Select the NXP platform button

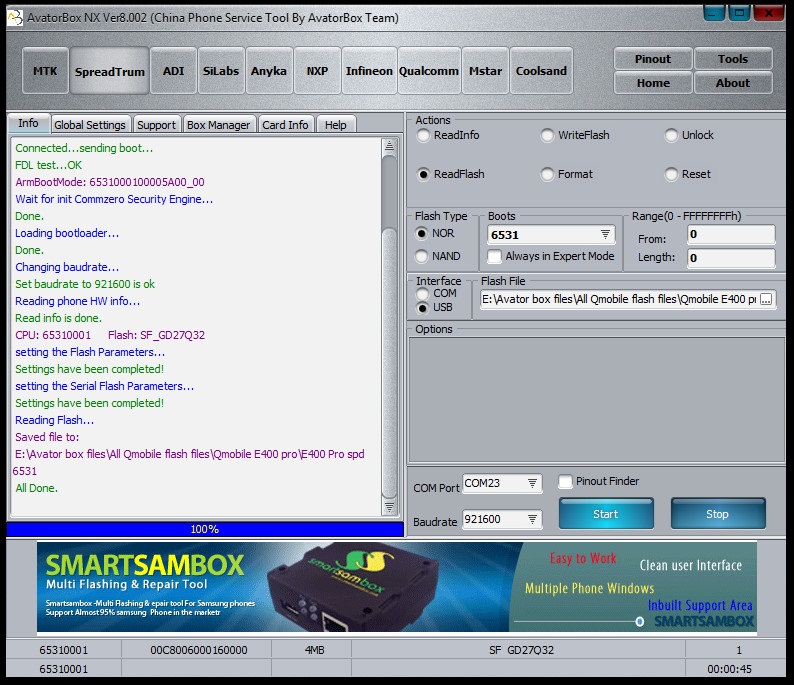[x=317, y=71]
